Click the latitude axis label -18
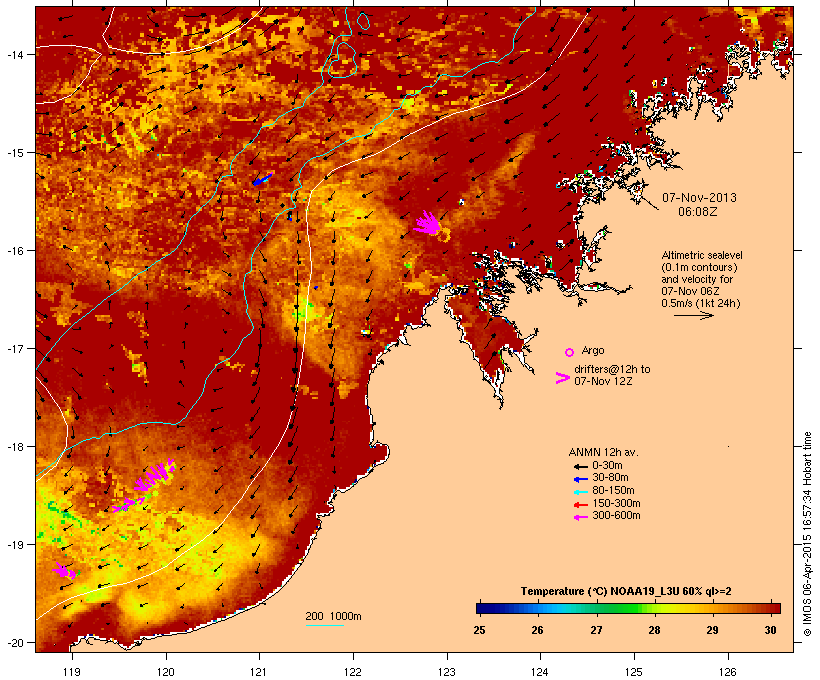This screenshot has width=820, height=680. pyautogui.click(x=14, y=447)
